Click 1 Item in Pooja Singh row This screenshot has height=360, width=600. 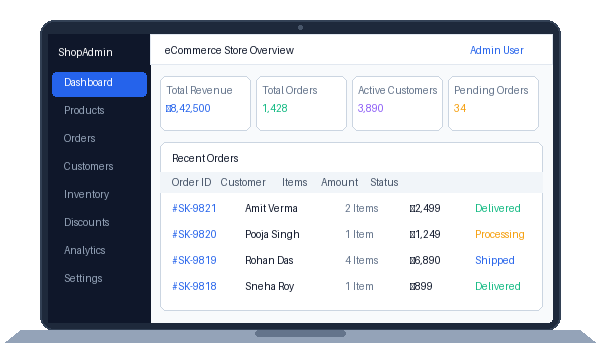359,234
